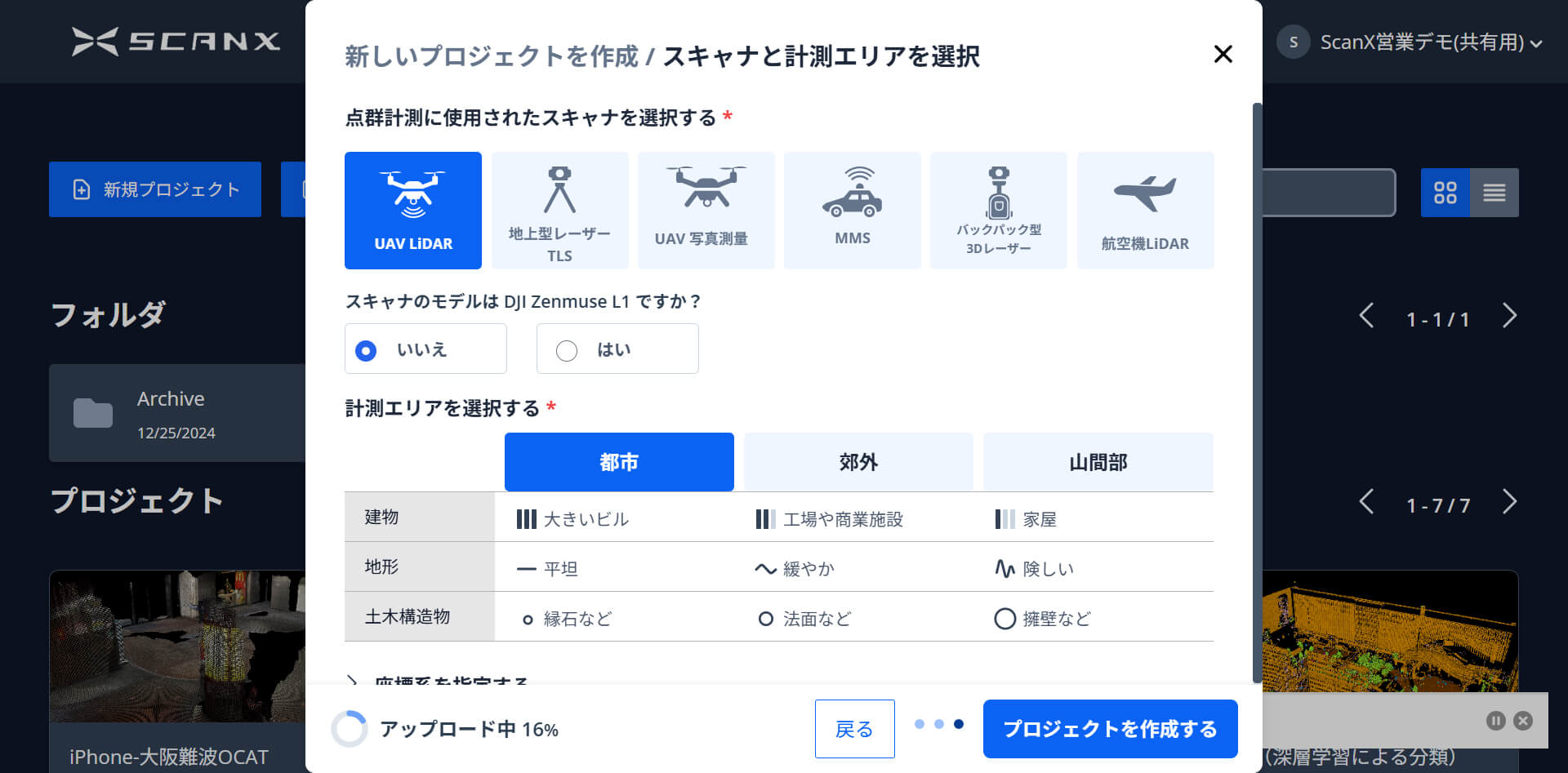Image resolution: width=1568 pixels, height=773 pixels.
Task: Select the UAV LiDAR scanner tile
Action: [412, 210]
